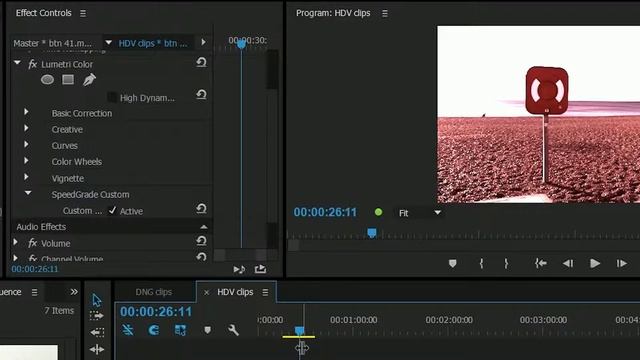Open Program monitor panel menu

(384, 13)
